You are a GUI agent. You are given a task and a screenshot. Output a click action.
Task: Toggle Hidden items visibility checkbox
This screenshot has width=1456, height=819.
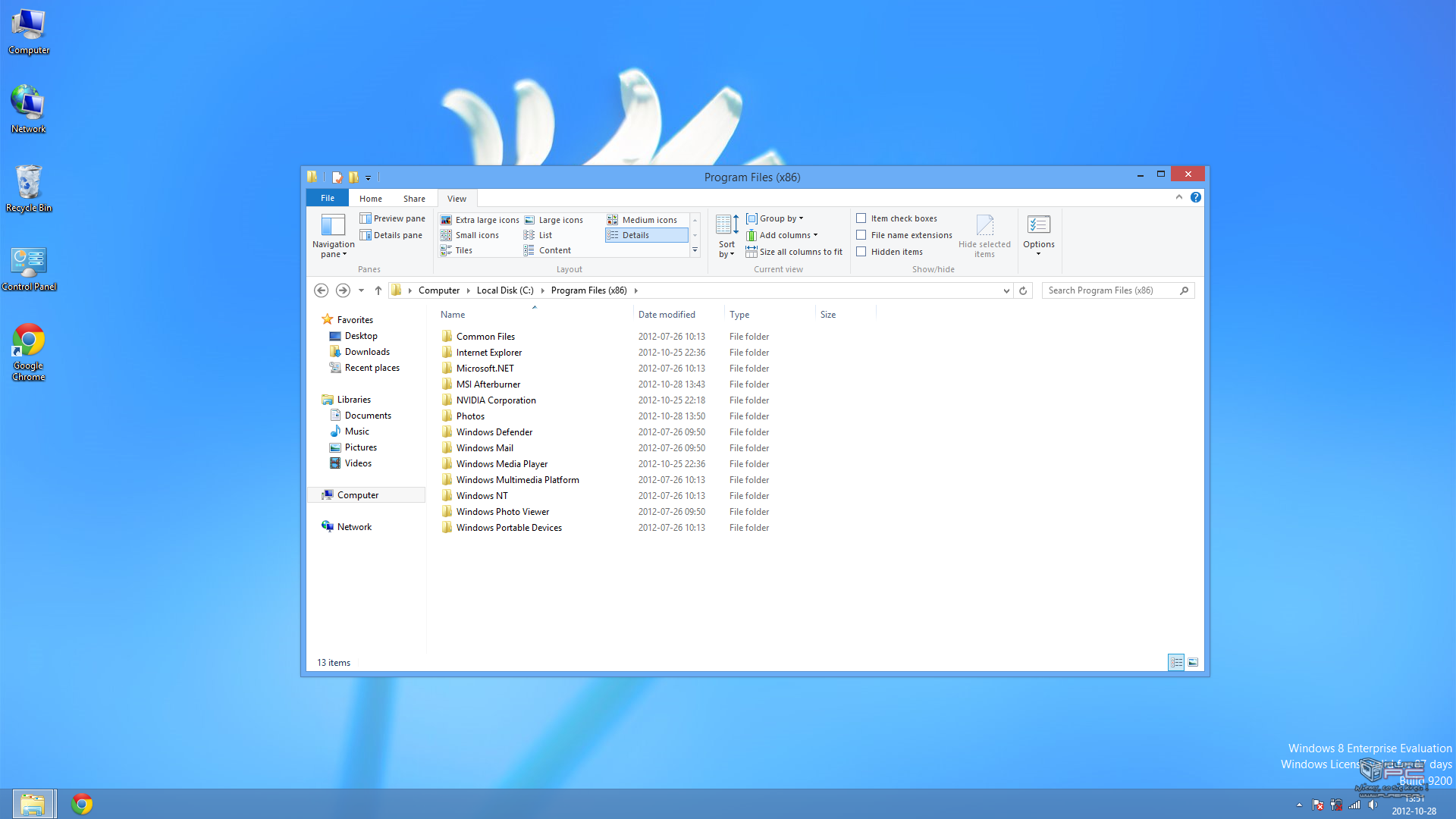[x=861, y=251]
